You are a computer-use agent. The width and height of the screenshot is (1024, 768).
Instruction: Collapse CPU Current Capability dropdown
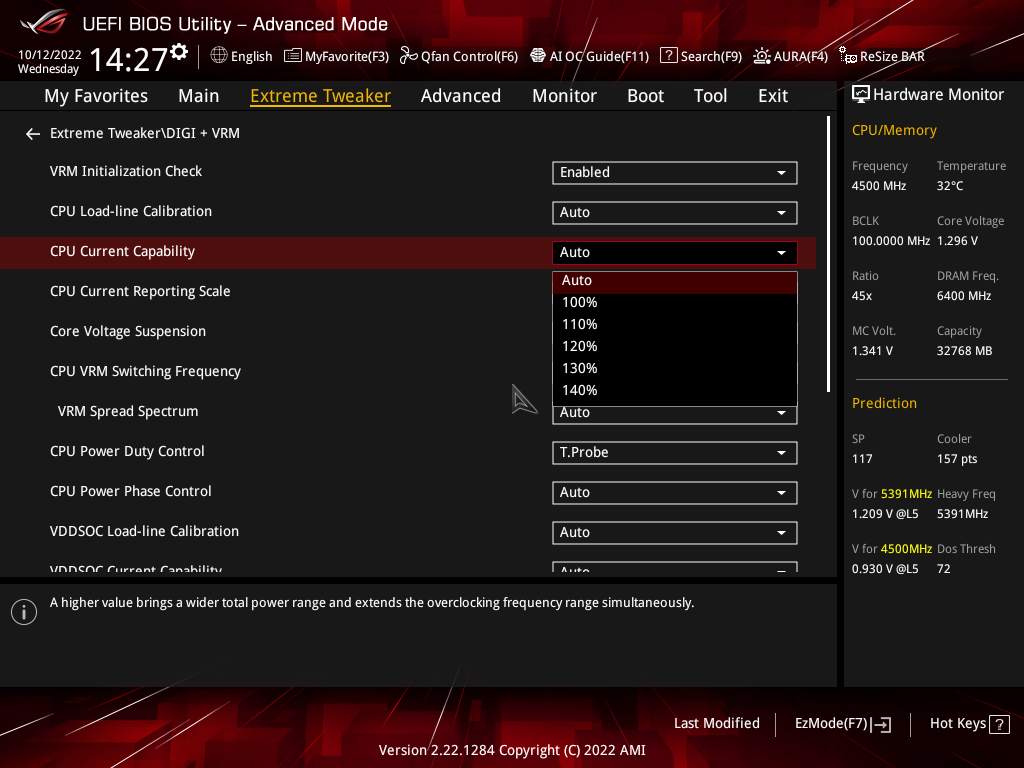pos(675,253)
